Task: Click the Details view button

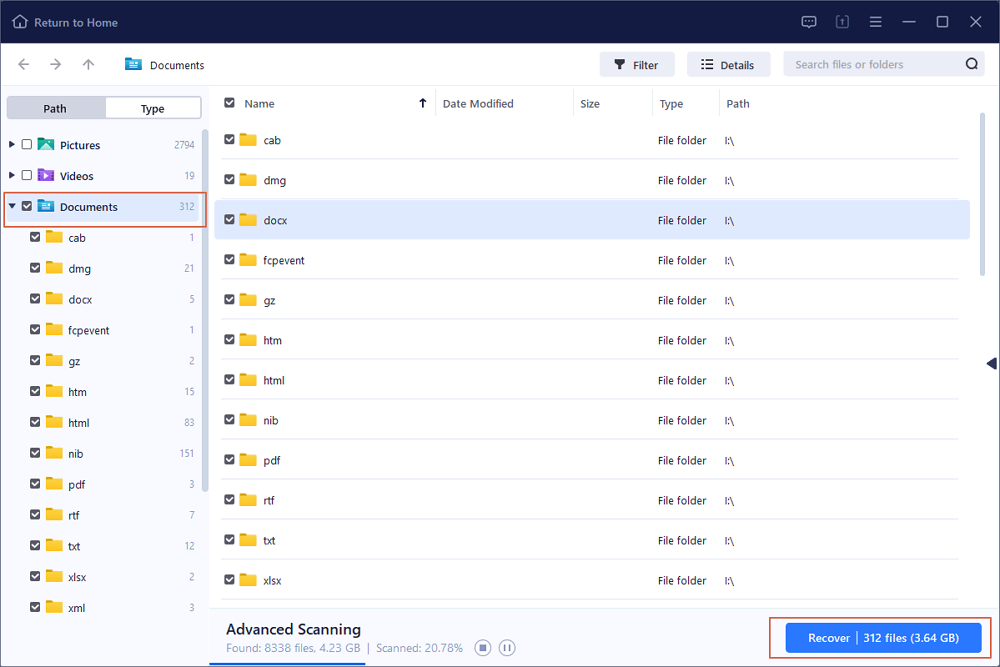Action: 728,64
